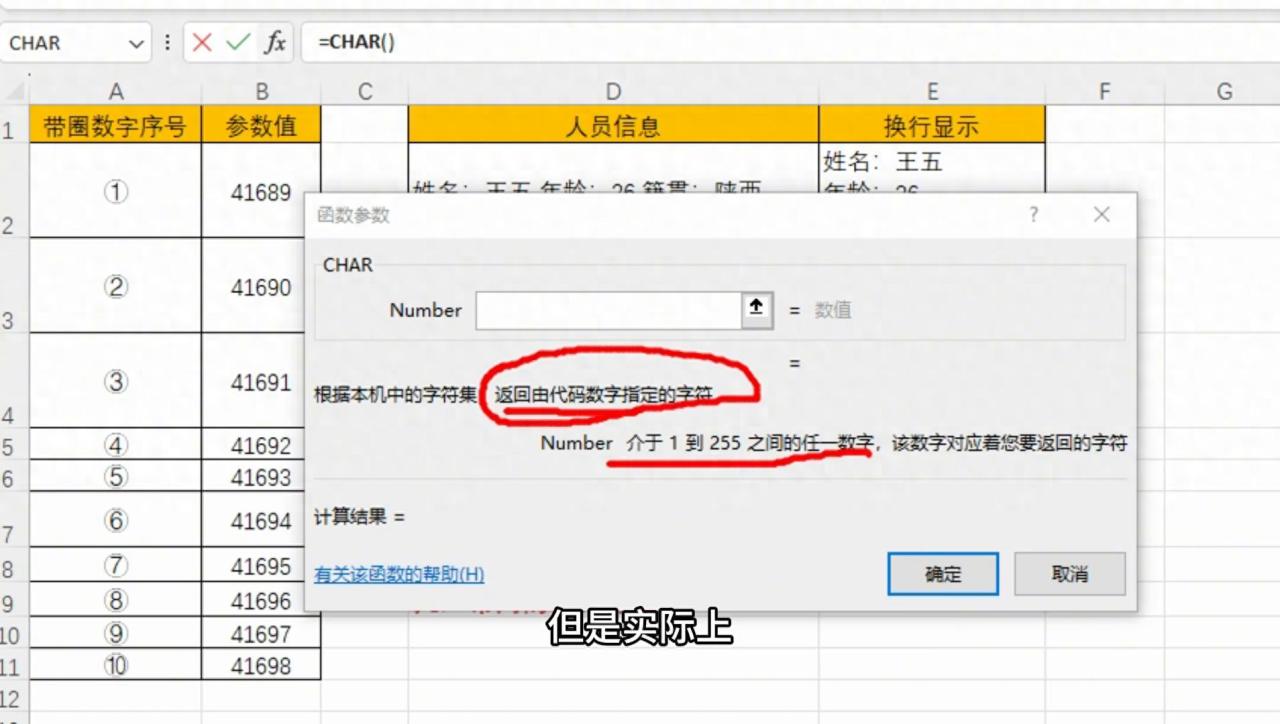Select the cell with circled number ③
Viewport: 1280px width, 724px height.
point(116,381)
